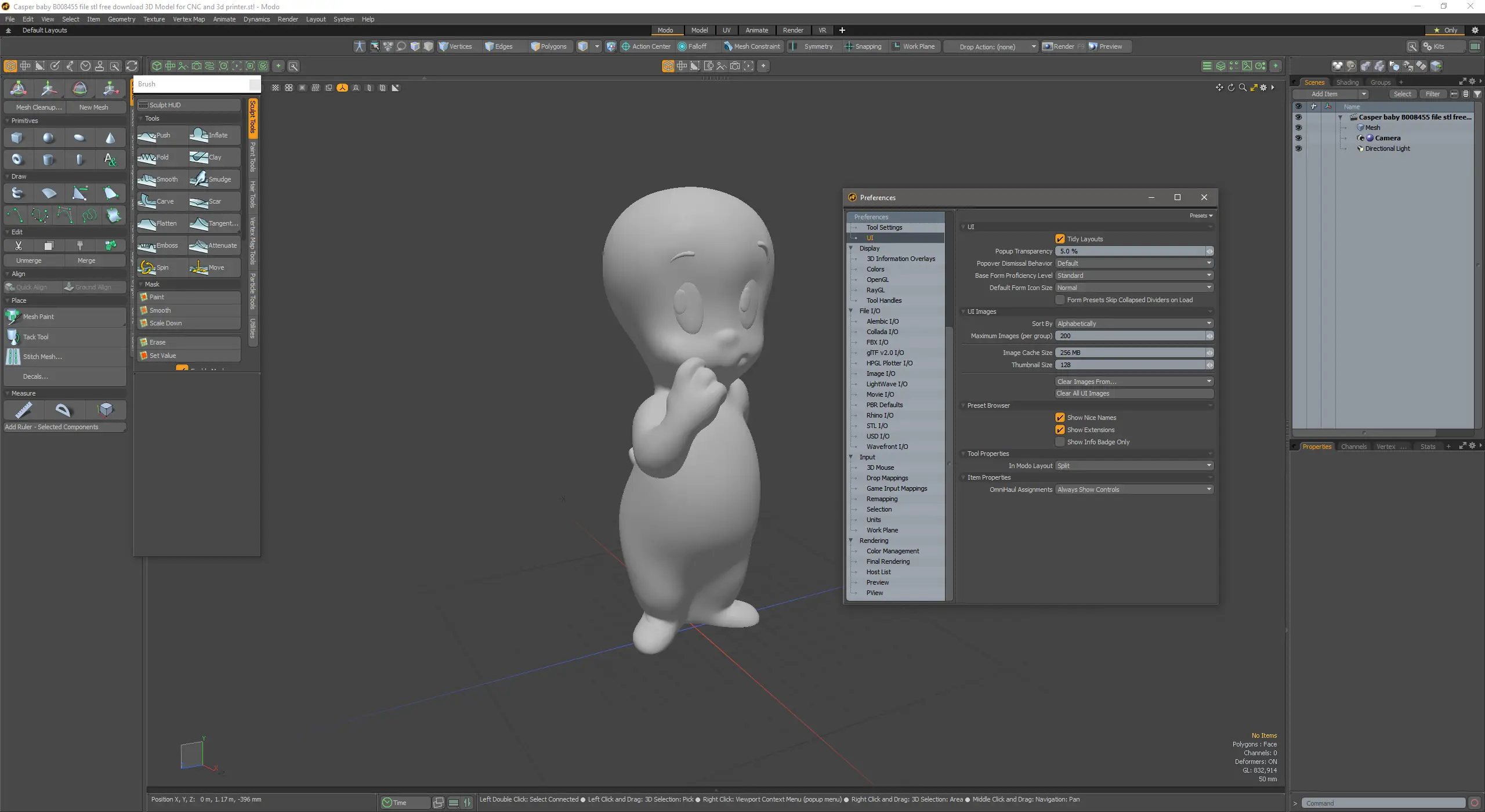The height and width of the screenshot is (812, 1485).
Task: Adjust the Popup Transparency slider
Action: pyautogui.click(x=1130, y=251)
